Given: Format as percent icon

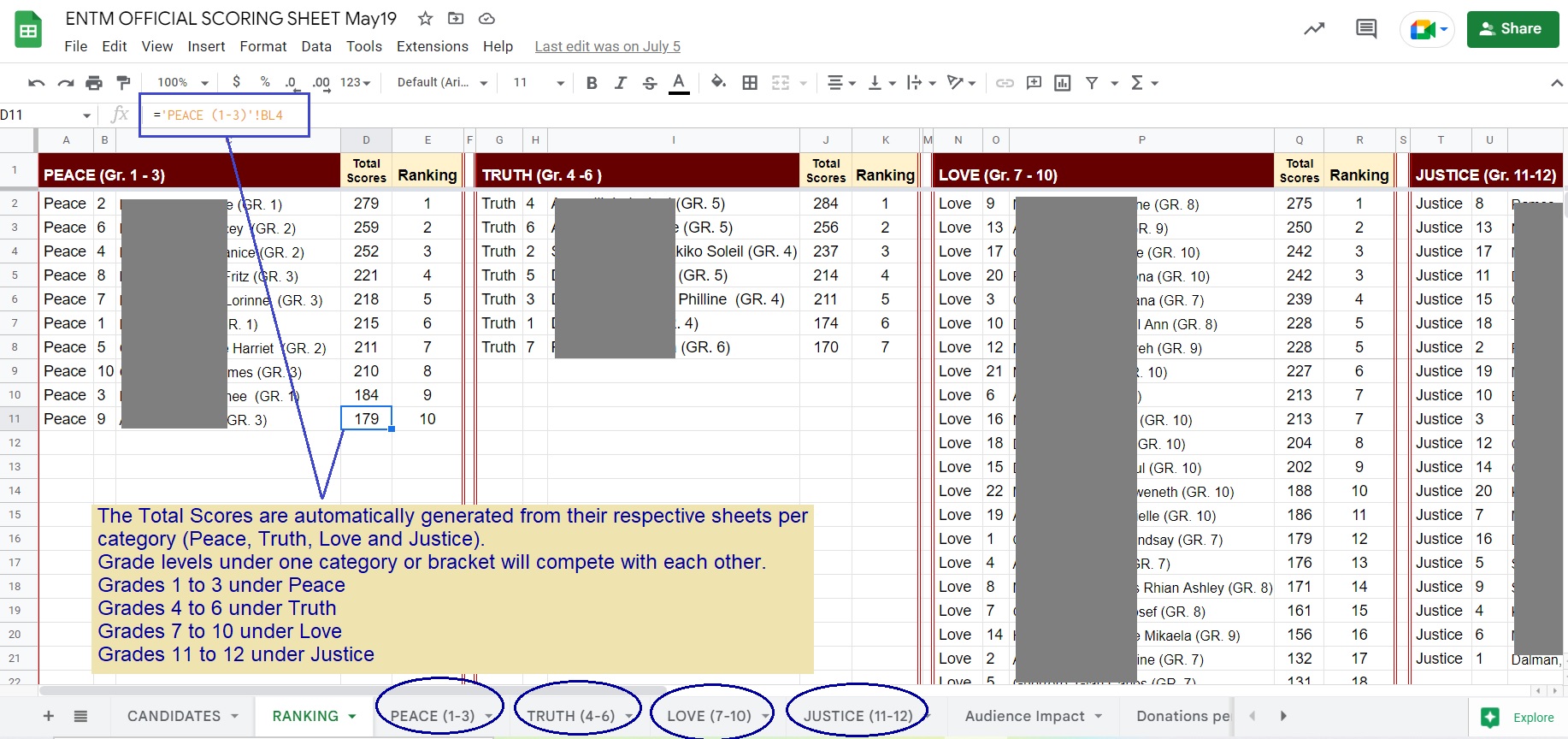Looking at the screenshot, I should tap(265, 82).
